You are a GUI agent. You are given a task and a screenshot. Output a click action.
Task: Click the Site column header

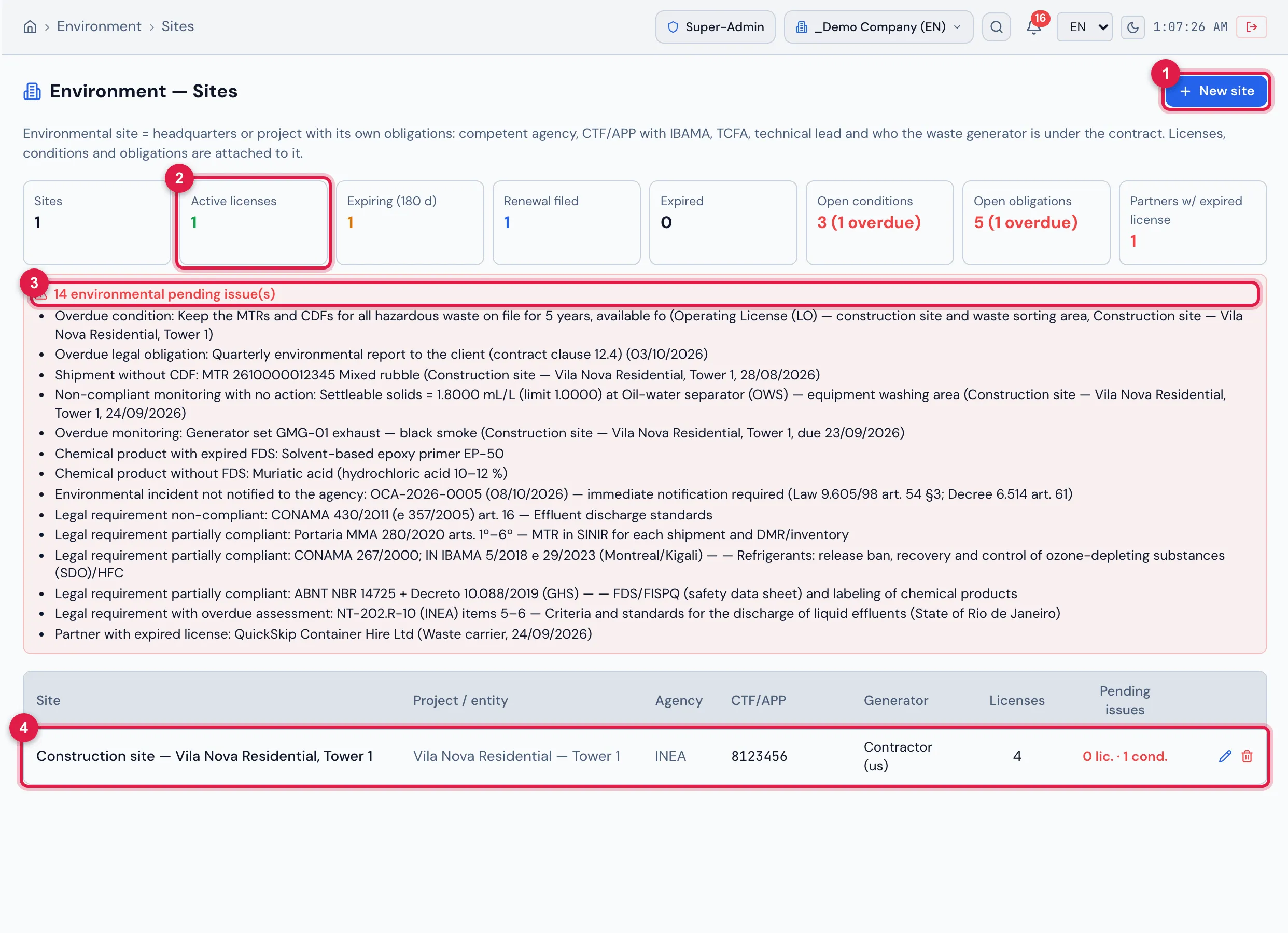(x=48, y=700)
